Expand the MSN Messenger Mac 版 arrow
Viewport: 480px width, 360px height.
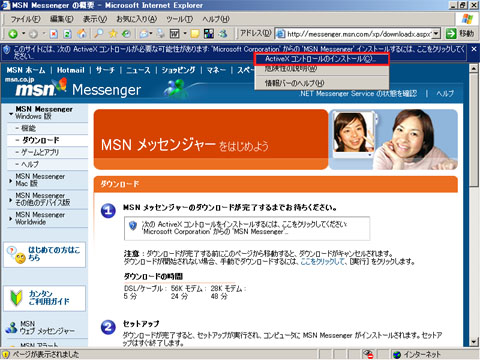click(x=11, y=181)
